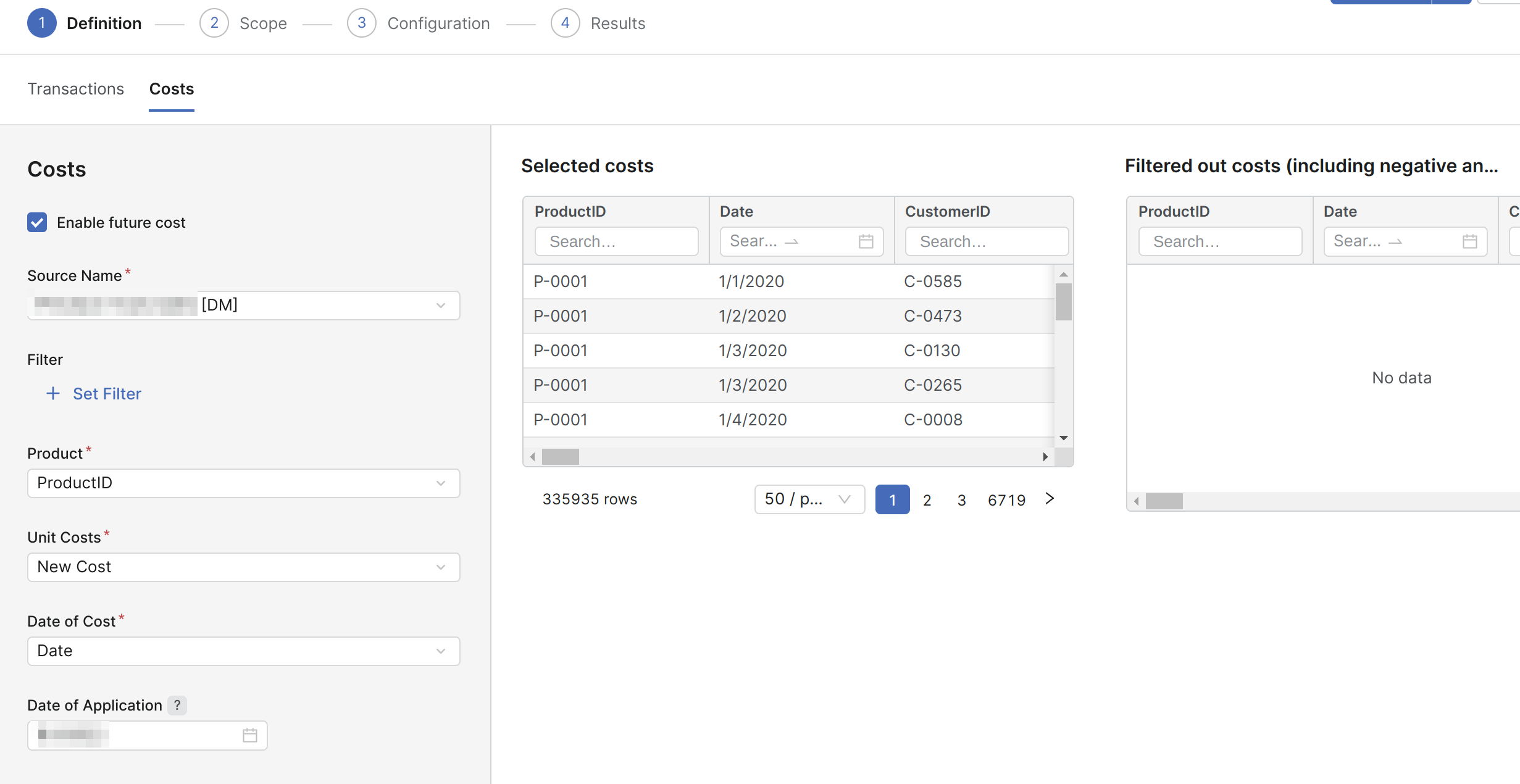Change rows per page selector

pos(809,499)
